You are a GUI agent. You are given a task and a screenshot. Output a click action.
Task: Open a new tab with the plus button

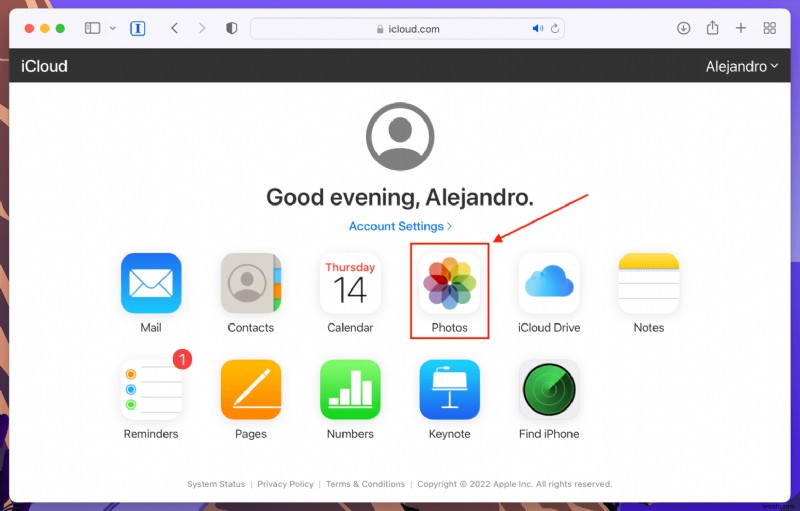[741, 28]
